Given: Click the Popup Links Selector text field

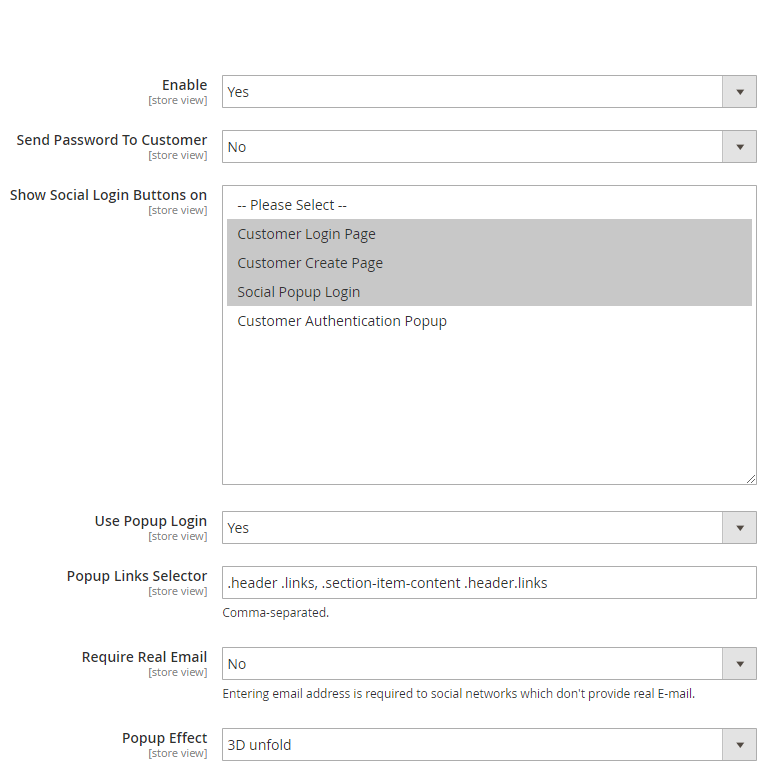Looking at the screenshot, I should coord(489,583).
